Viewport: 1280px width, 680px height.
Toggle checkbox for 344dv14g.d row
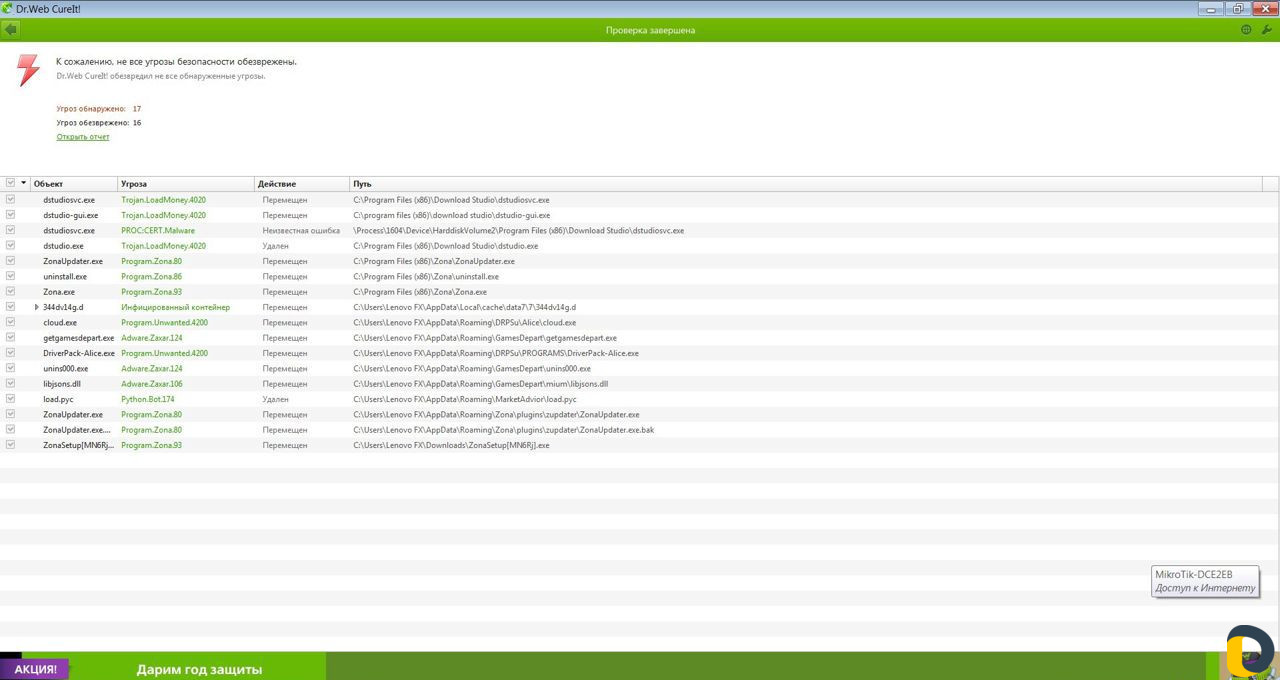10,307
